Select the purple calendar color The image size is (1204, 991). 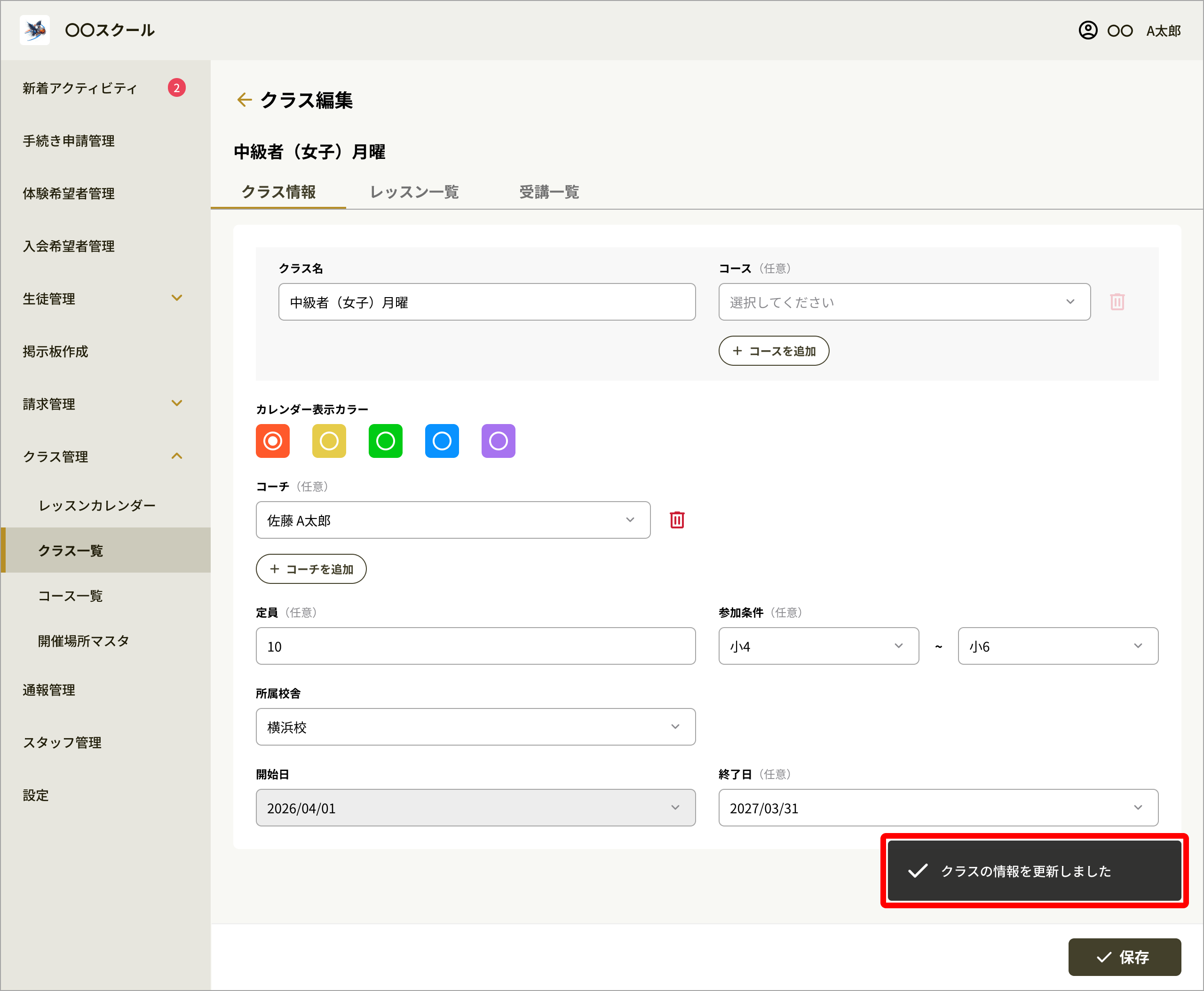click(499, 440)
